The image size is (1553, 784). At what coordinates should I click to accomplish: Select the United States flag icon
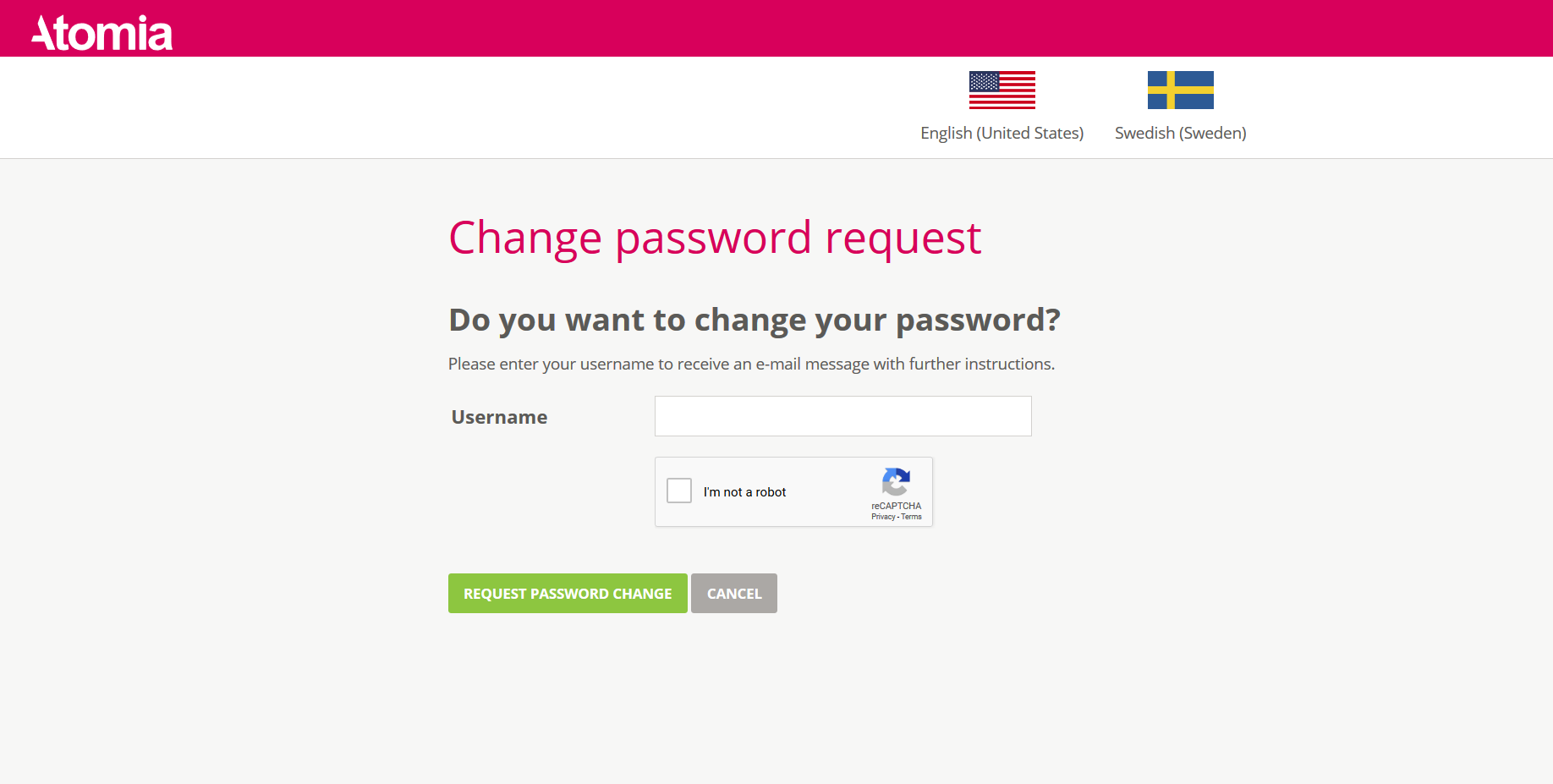pos(1002,90)
